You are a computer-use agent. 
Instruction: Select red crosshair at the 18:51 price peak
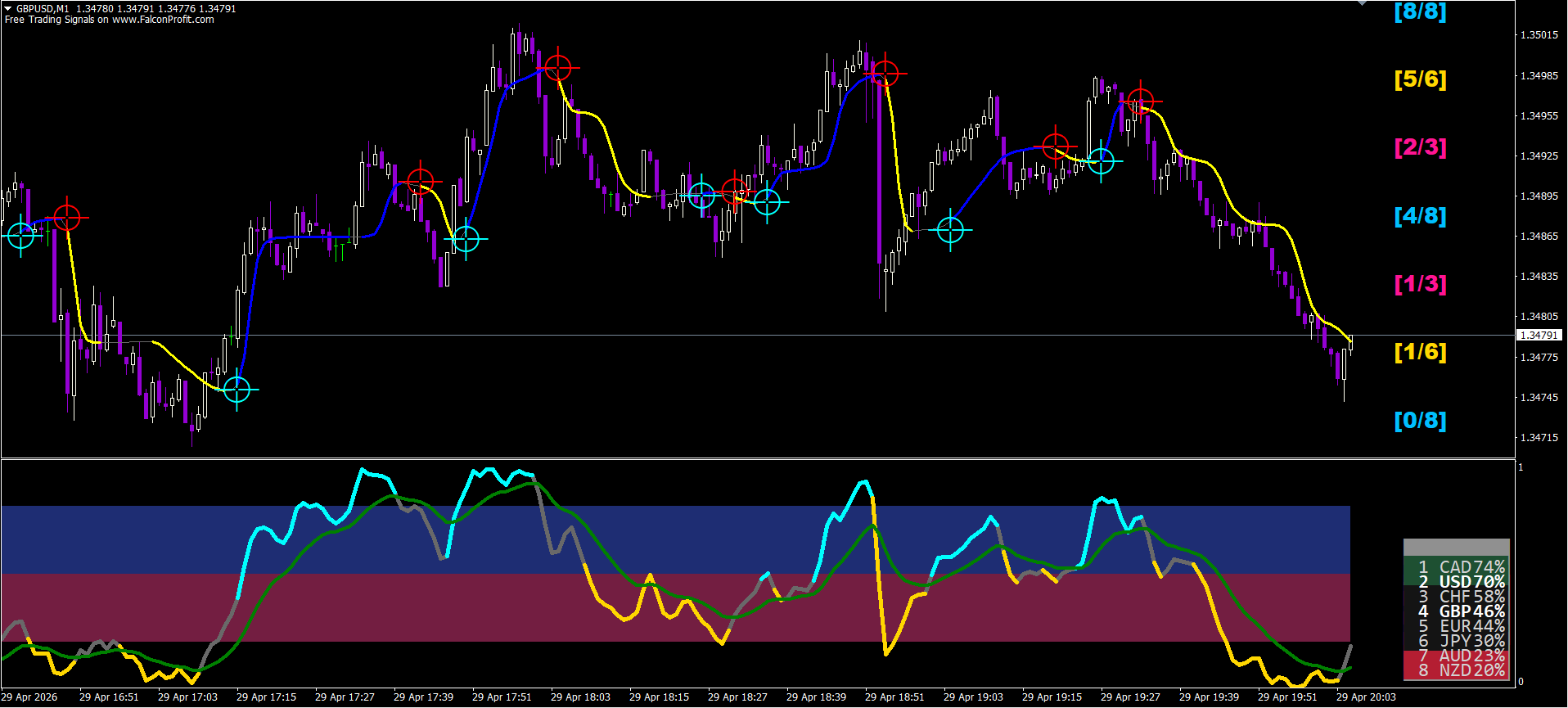click(x=885, y=74)
